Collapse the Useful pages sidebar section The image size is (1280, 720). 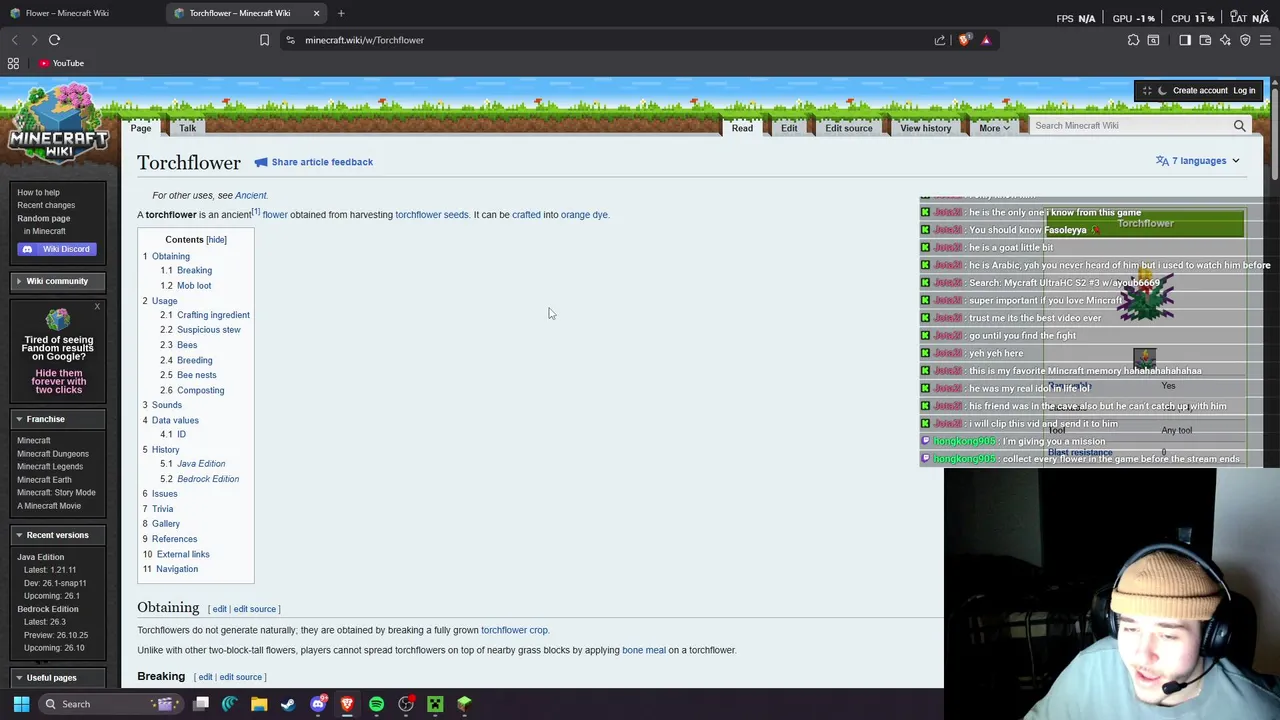pos(58,678)
